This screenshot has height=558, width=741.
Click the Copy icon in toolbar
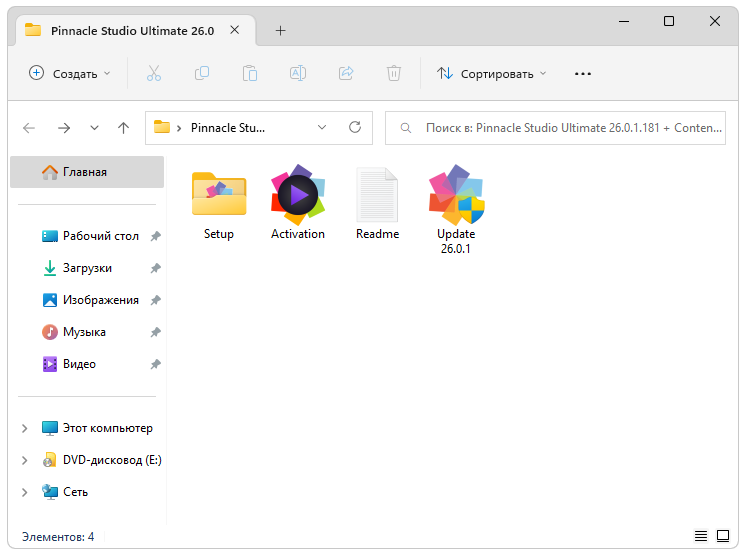tap(202, 74)
